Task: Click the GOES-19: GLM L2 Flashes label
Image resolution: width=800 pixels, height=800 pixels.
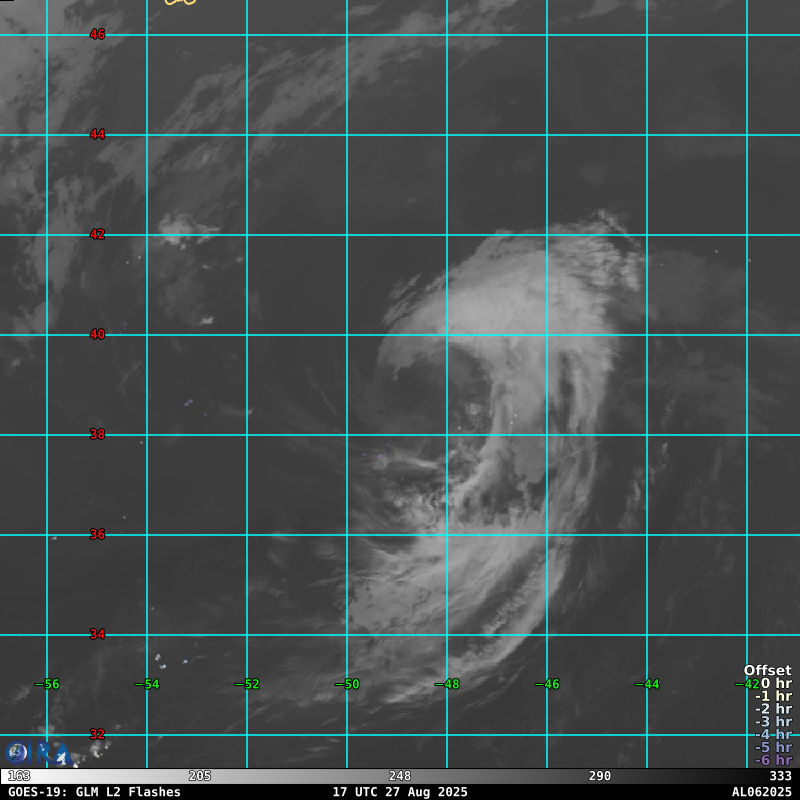Action: pos(94,792)
